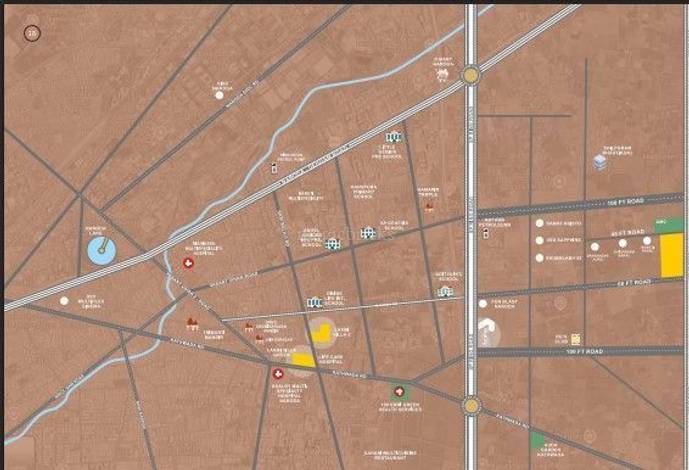
Task: Select the petrol pump icon right of the main road
Action: pos(486,232)
